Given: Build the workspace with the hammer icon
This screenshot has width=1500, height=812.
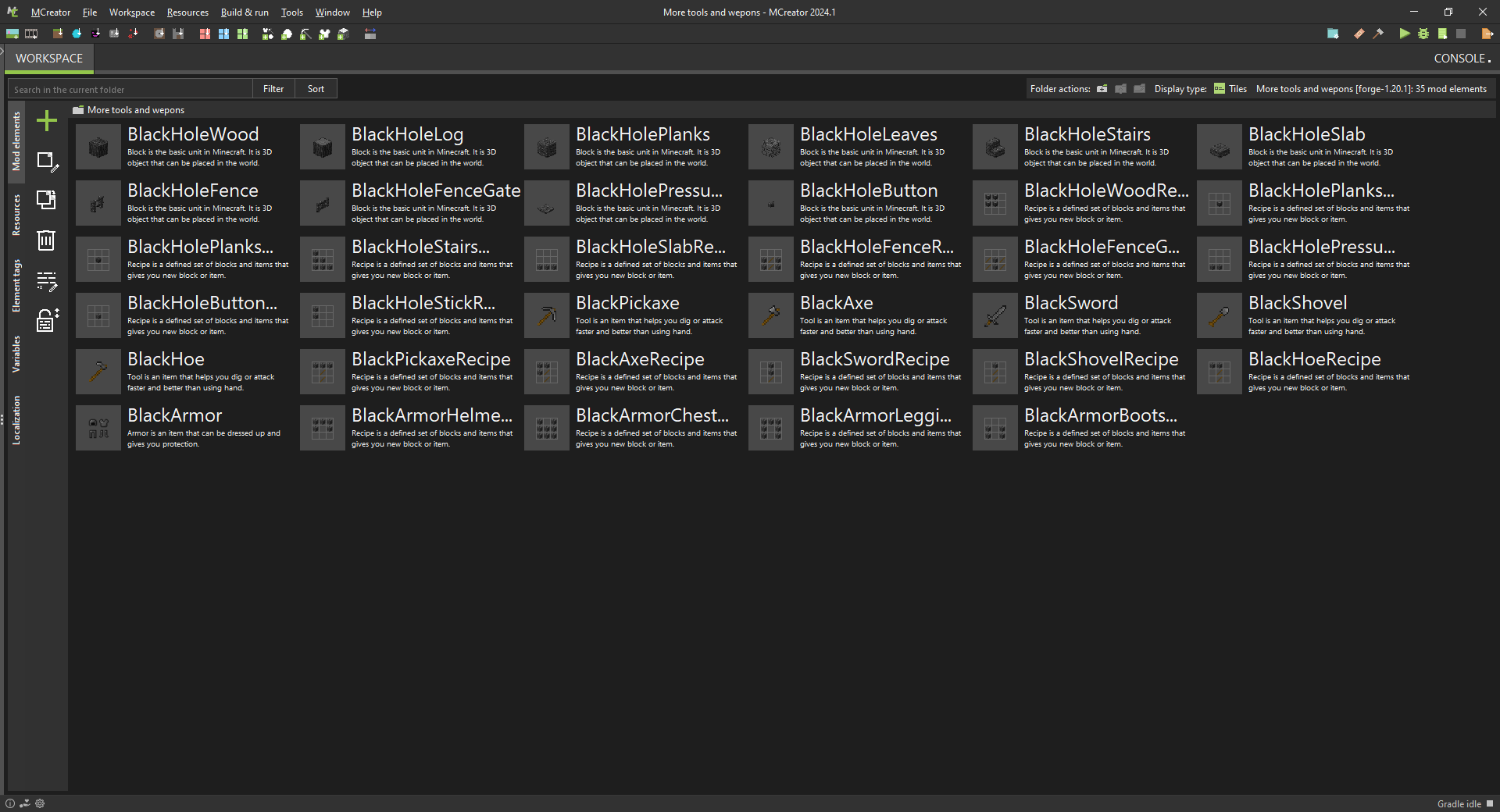Looking at the screenshot, I should pos(1377,34).
